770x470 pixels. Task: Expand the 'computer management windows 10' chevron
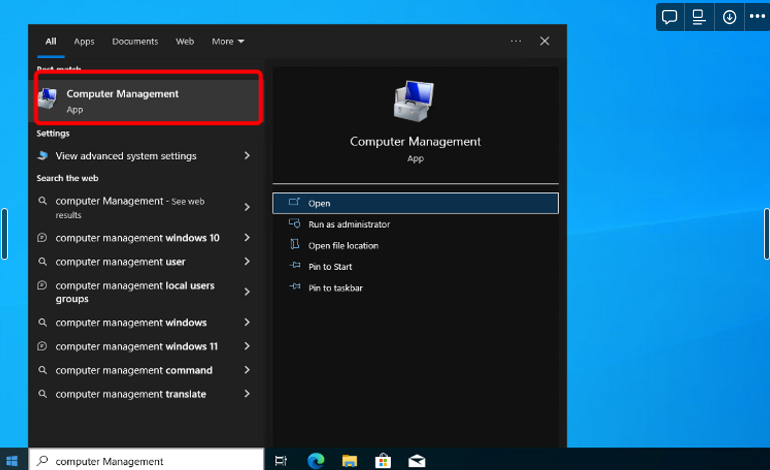[247, 238]
